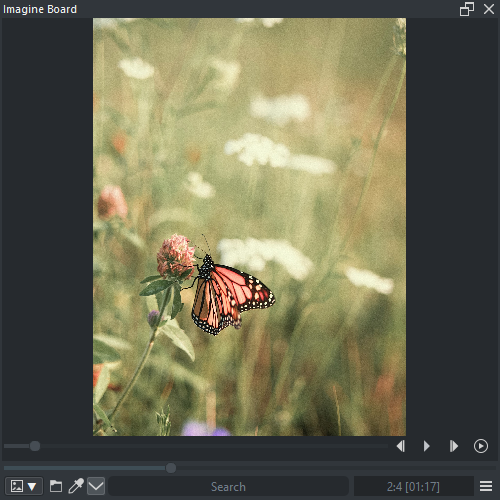Click the butterfly image preview
Viewport: 500px width, 500px height.
(x=249, y=227)
